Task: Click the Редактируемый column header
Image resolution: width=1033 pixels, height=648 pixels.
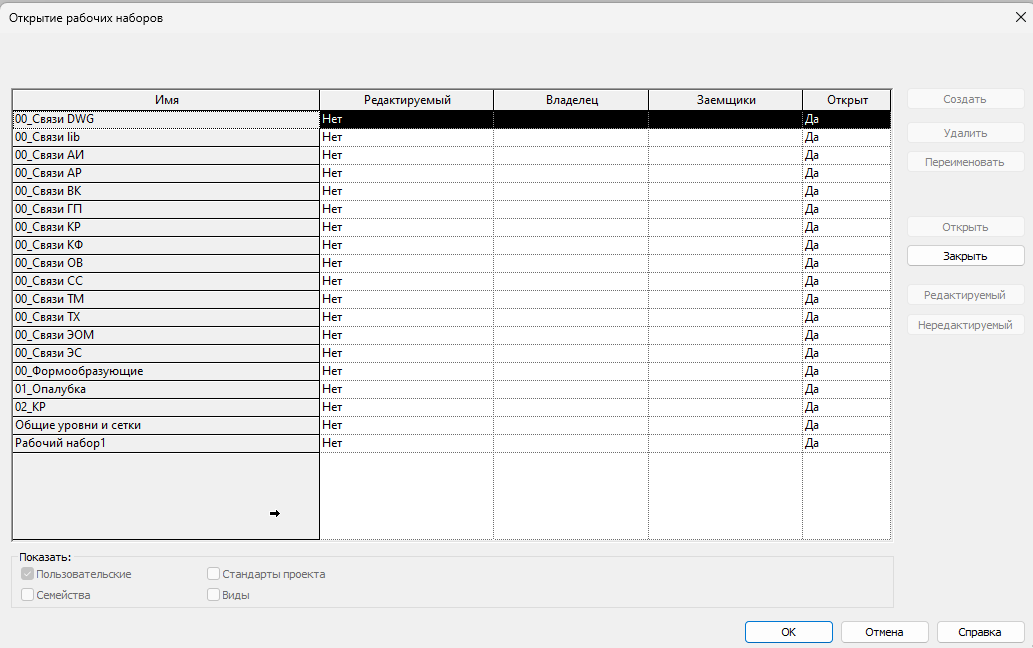Action: coord(407,100)
